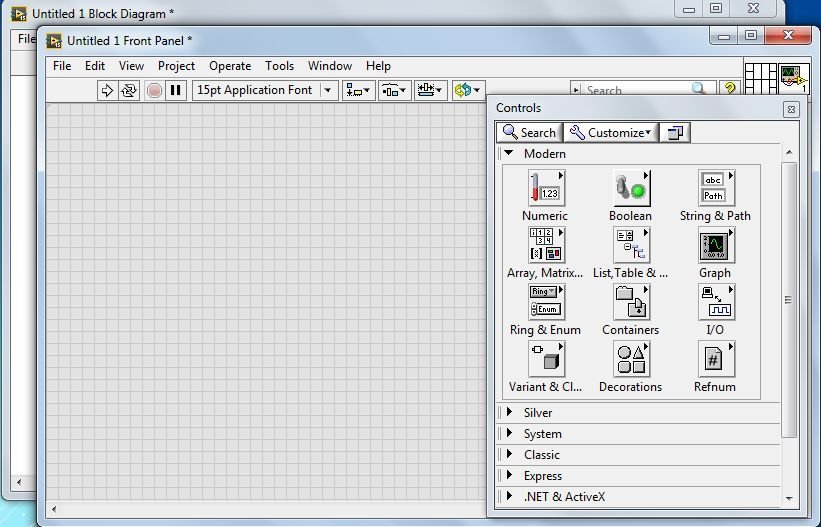This screenshot has height=527, width=821.
Task: Open the Tools menu
Action: (279, 66)
